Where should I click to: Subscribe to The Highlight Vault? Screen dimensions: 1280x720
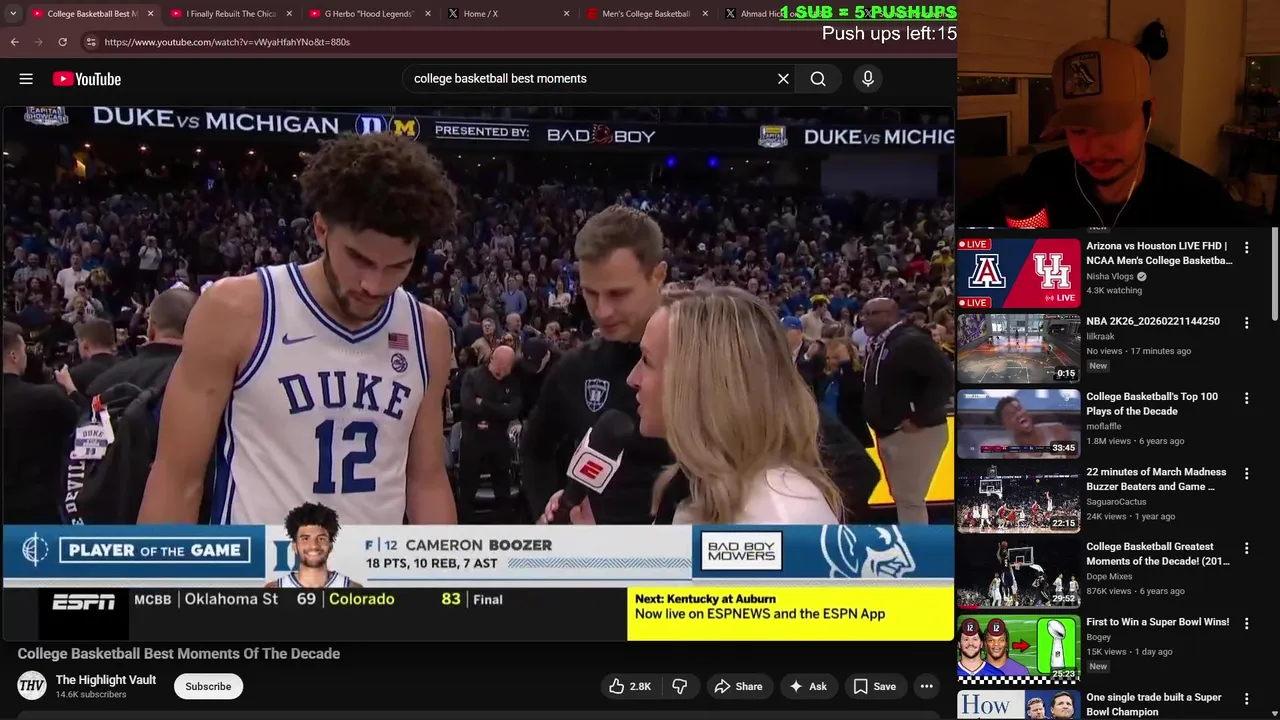pyautogui.click(x=208, y=686)
